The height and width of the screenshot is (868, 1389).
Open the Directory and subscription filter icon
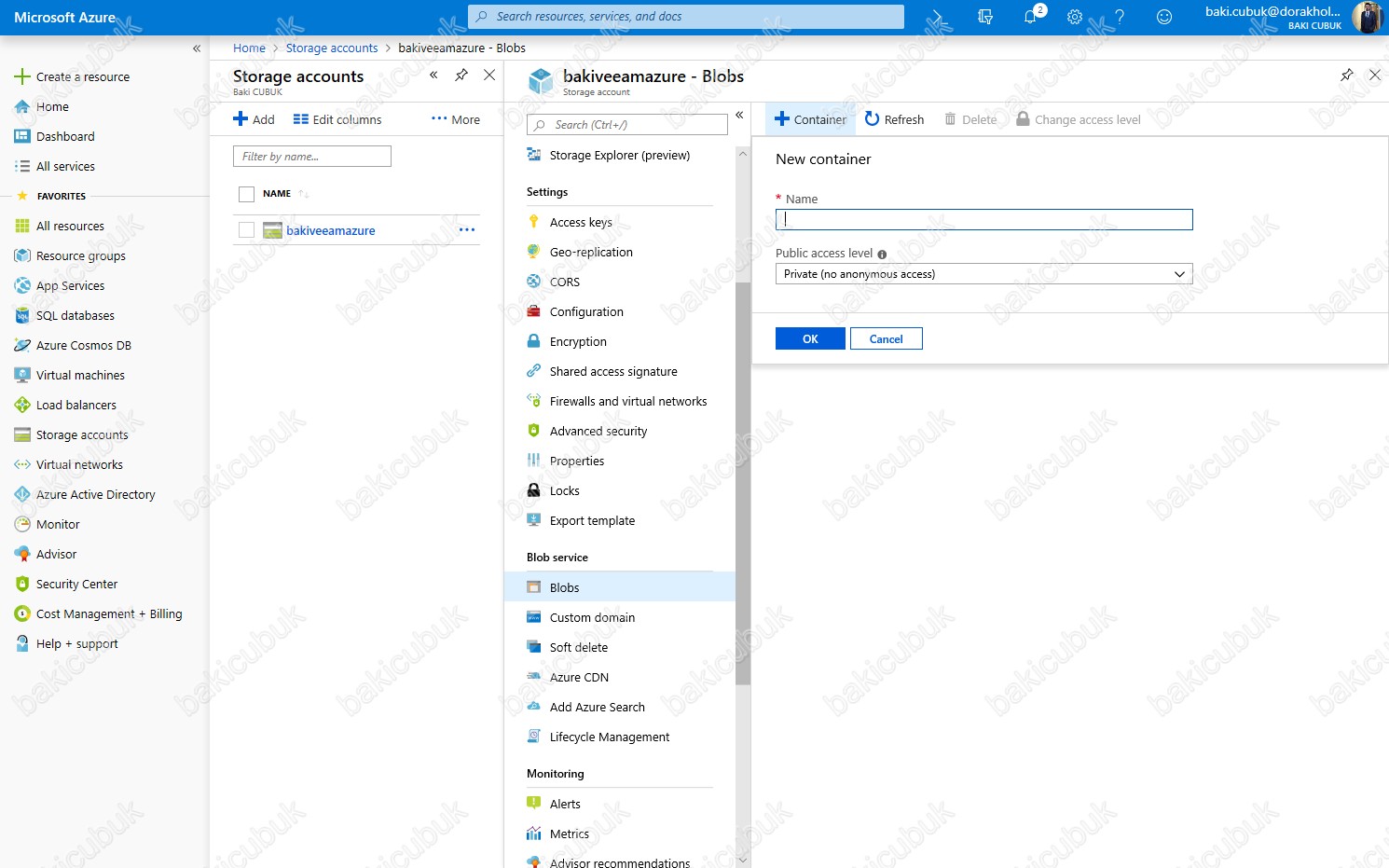point(985,17)
